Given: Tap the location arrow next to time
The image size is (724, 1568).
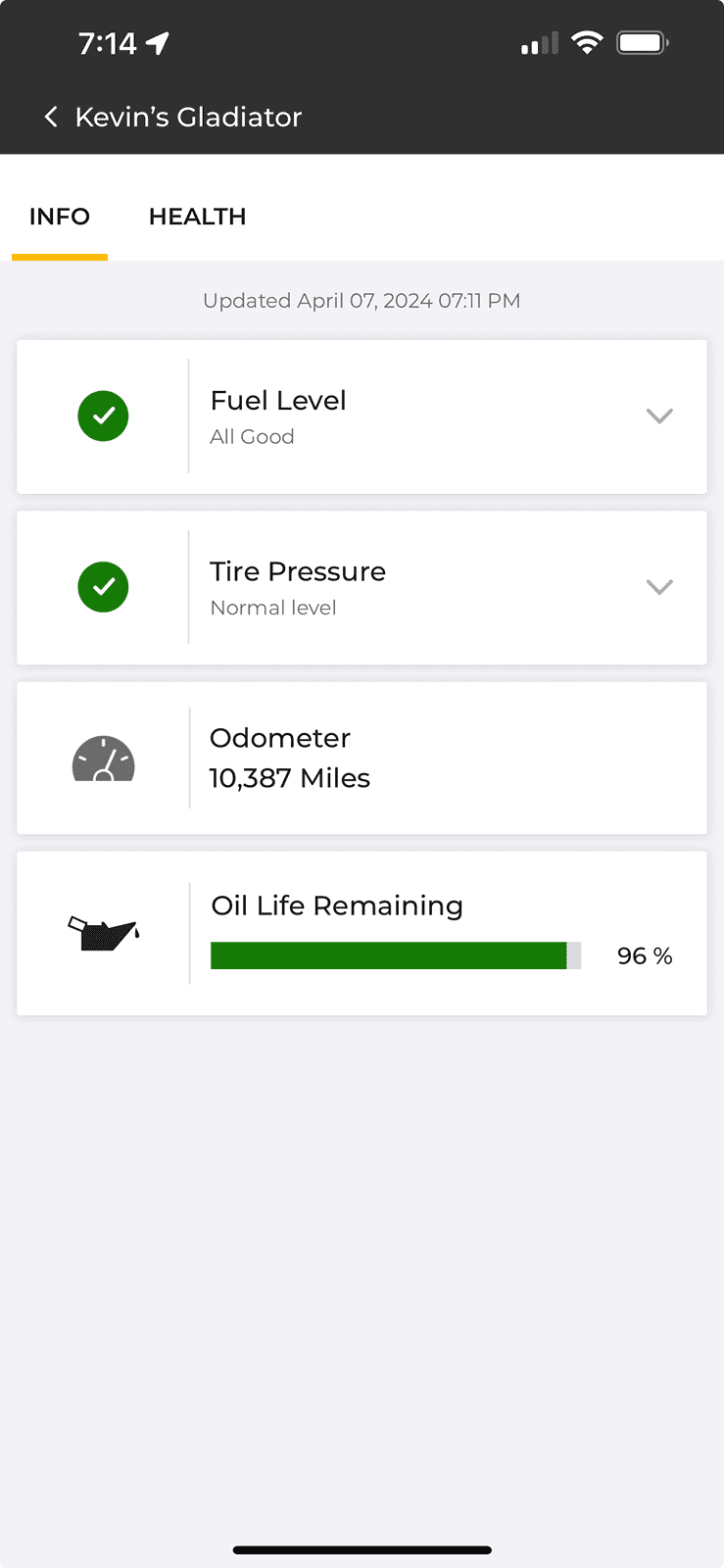Looking at the screenshot, I should point(158,43).
